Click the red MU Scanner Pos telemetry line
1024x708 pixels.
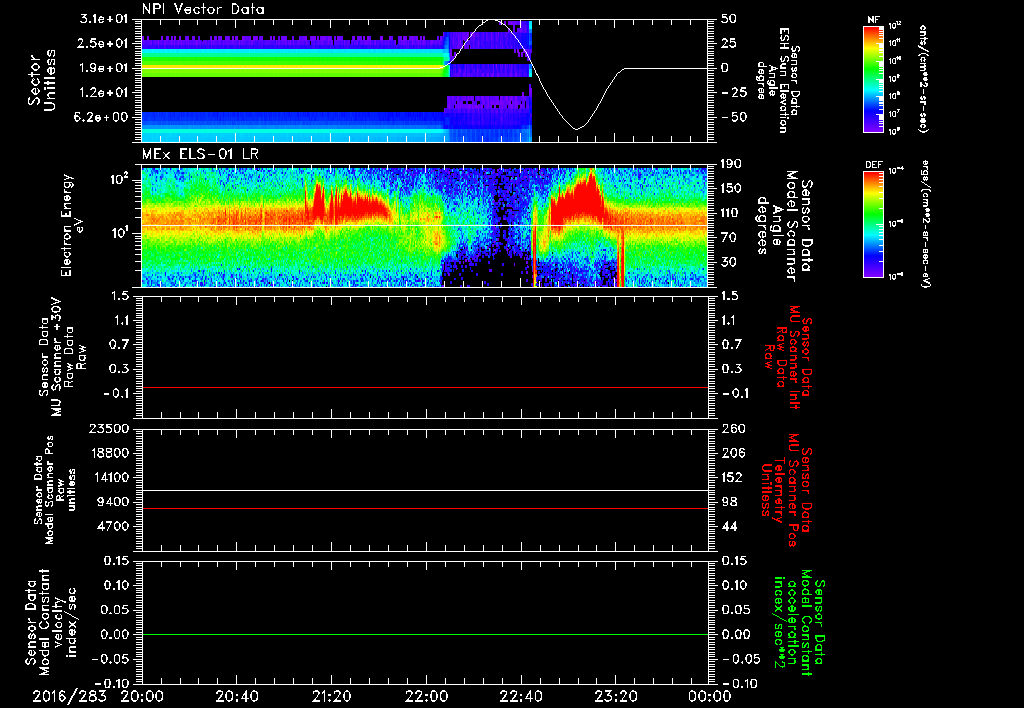[x=425, y=508]
